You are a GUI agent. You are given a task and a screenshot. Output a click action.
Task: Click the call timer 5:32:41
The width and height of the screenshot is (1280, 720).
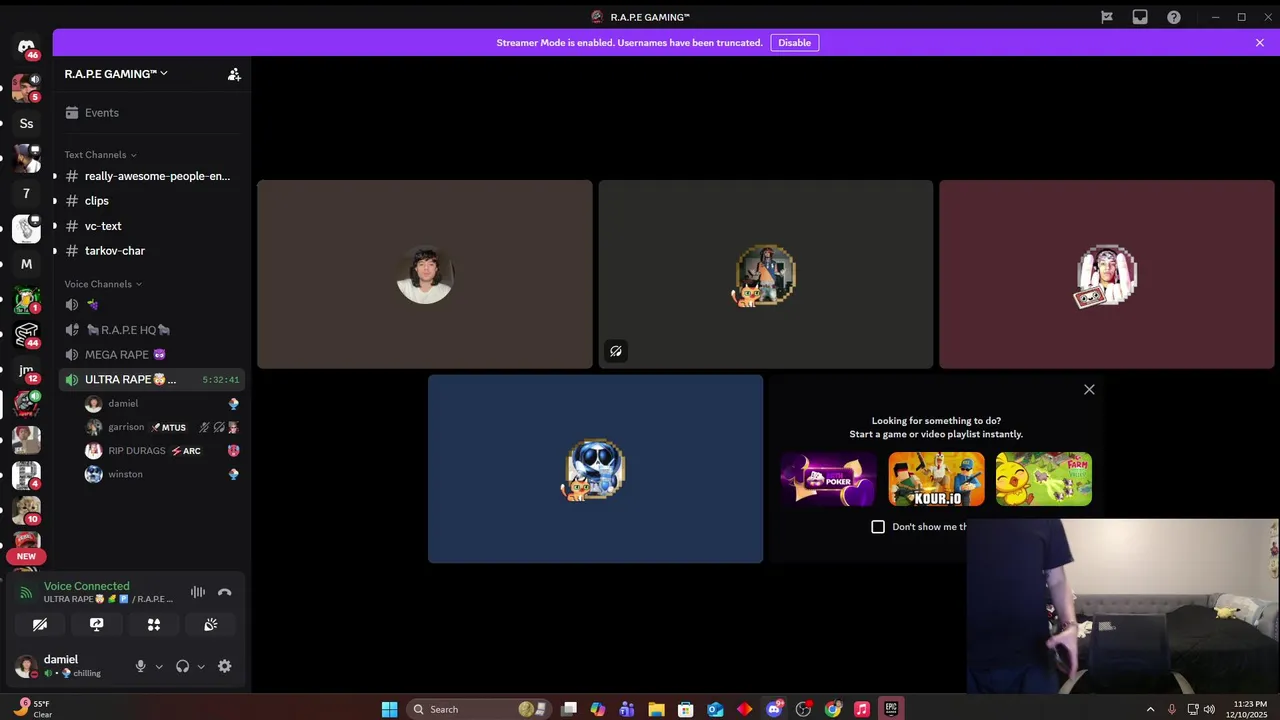tap(221, 380)
